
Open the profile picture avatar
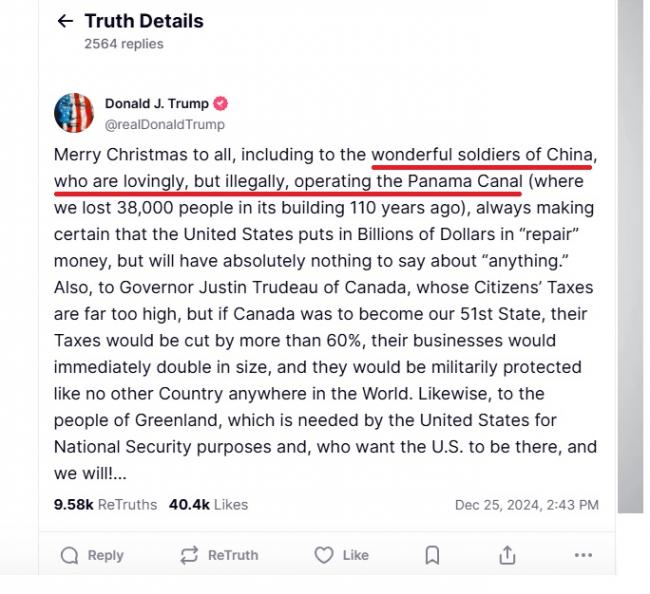pyautogui.click(x=74, y=113)
